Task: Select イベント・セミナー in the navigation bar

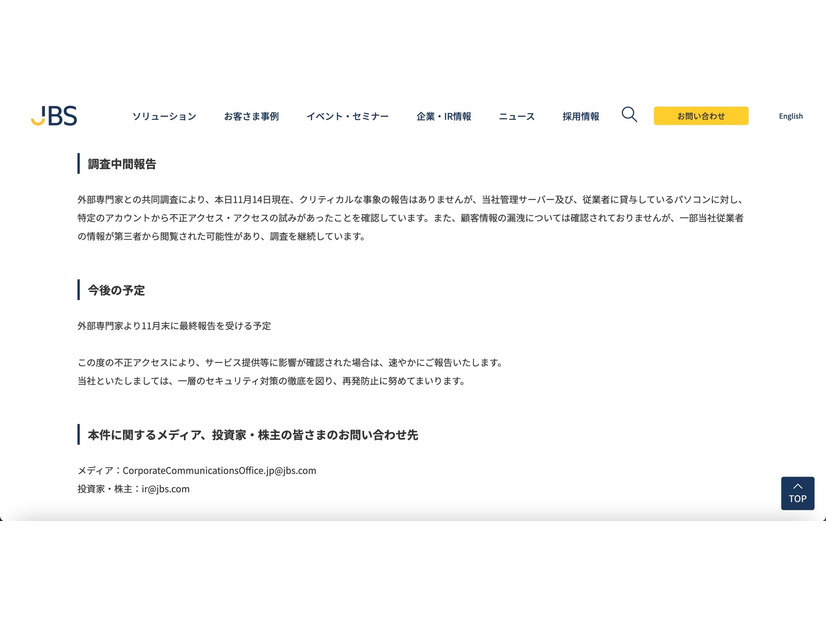Action: coord(347,116)
